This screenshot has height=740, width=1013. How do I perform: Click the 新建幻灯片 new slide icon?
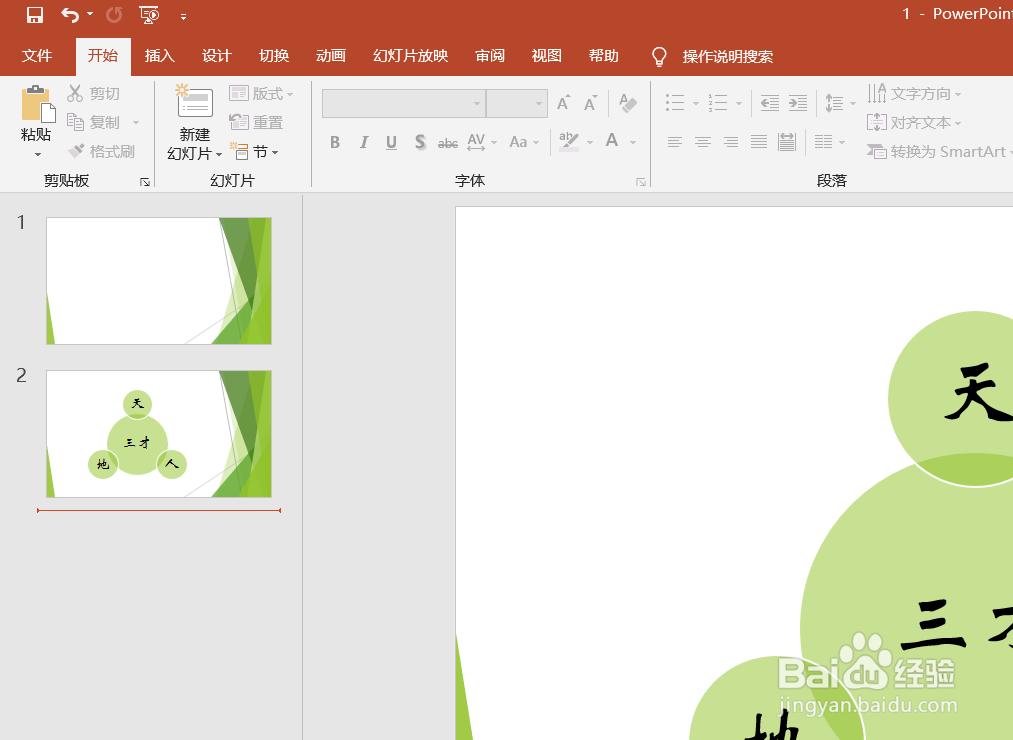click(x=194, y=101)
